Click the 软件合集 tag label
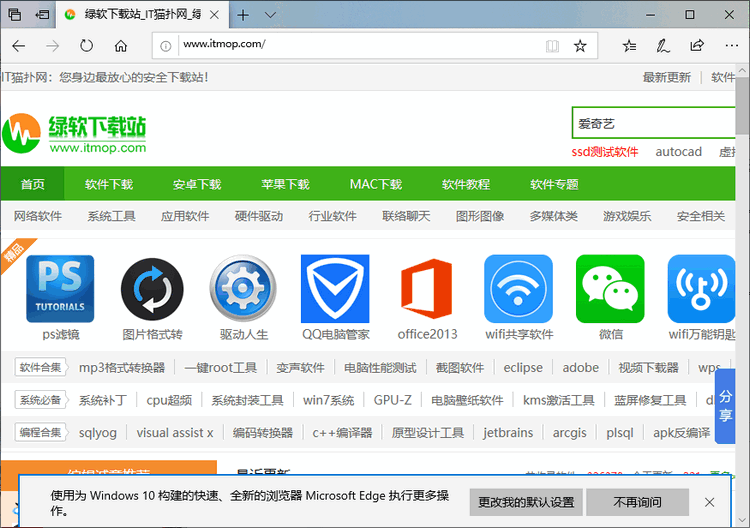 click(40, 367)
